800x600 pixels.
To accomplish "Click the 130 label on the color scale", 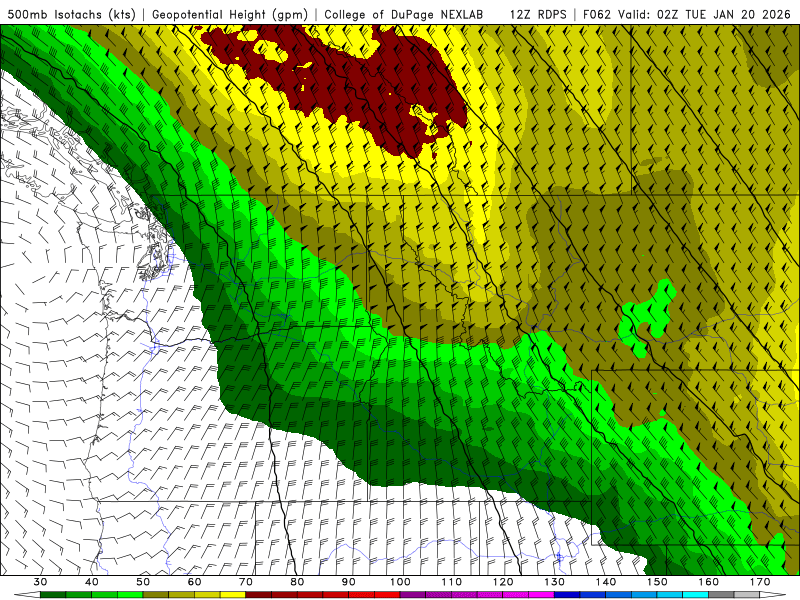I will [x=555, y=582].
